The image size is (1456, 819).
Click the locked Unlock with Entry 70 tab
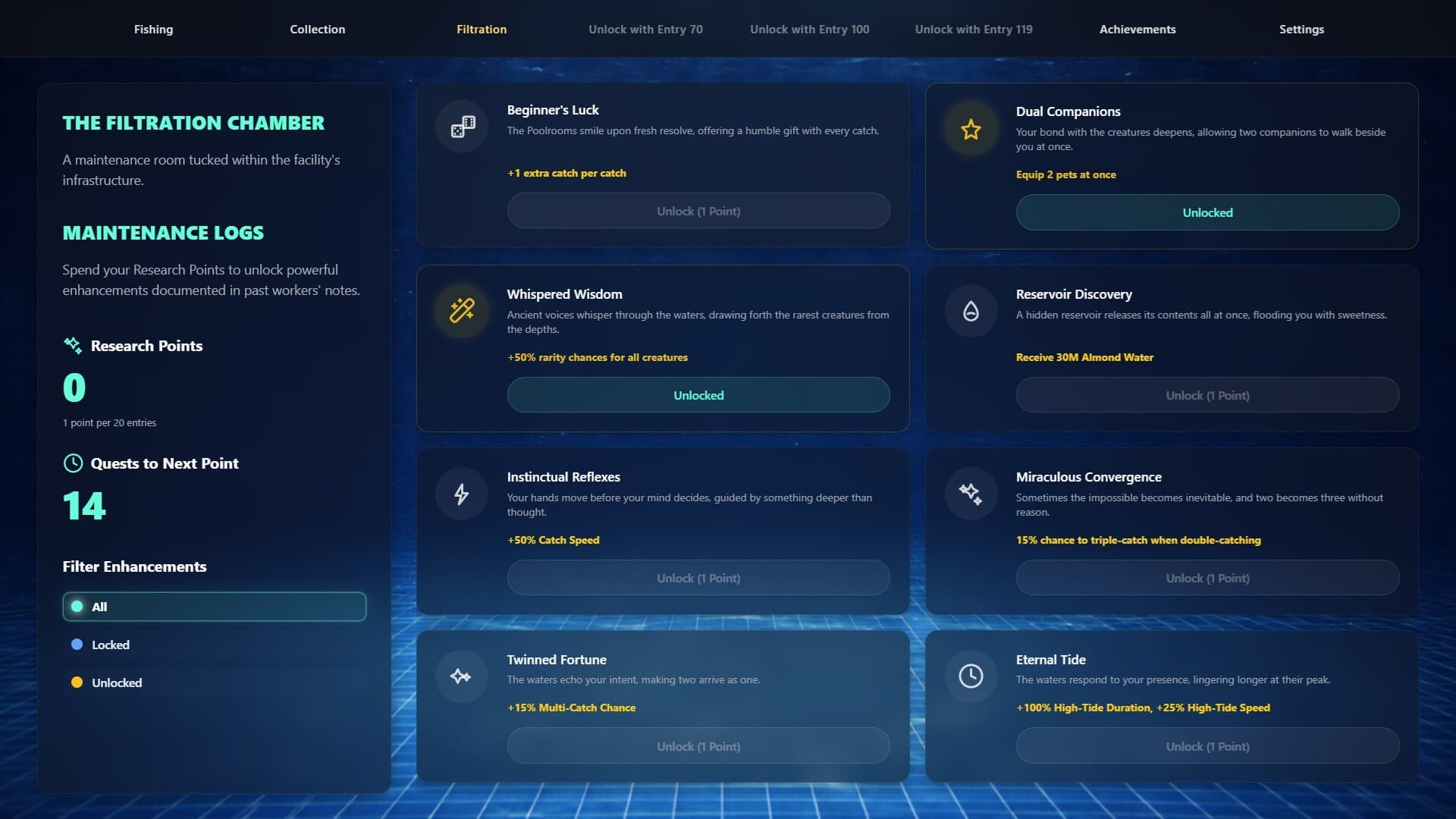pos(645,29)
